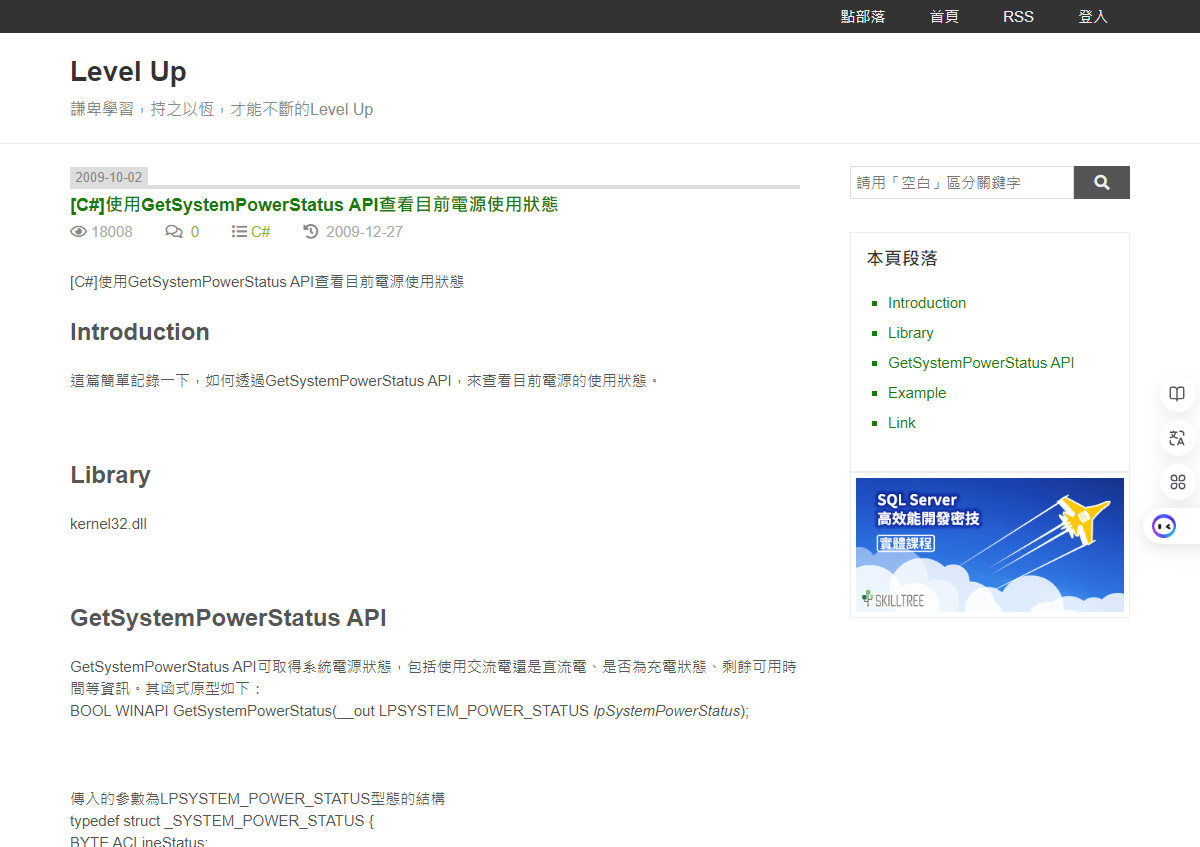Click the comments speech bubble icon
Viewport: 1200px width, 847px height.
click(174, 232)
